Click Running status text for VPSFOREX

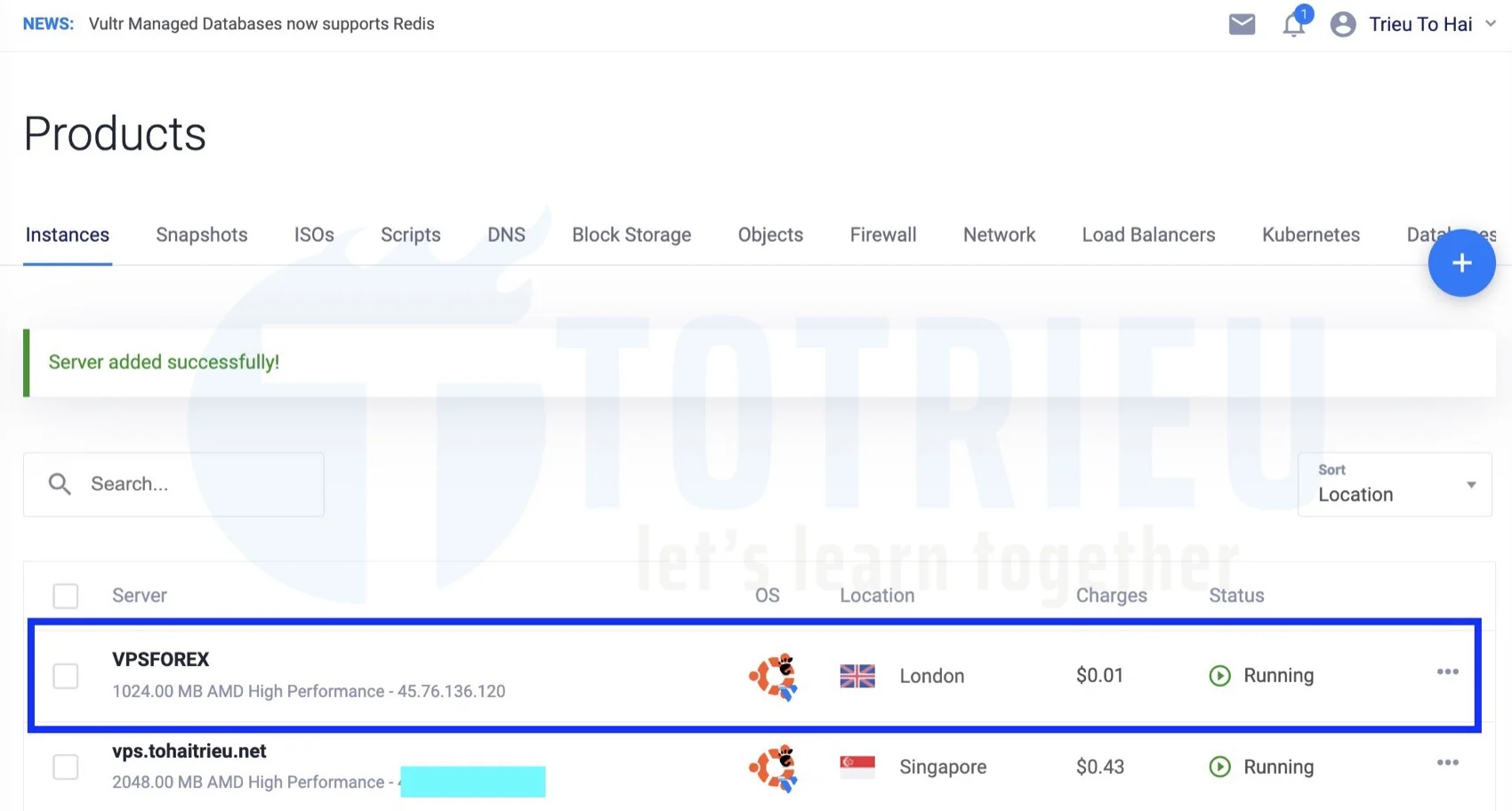coord(1278,676)
